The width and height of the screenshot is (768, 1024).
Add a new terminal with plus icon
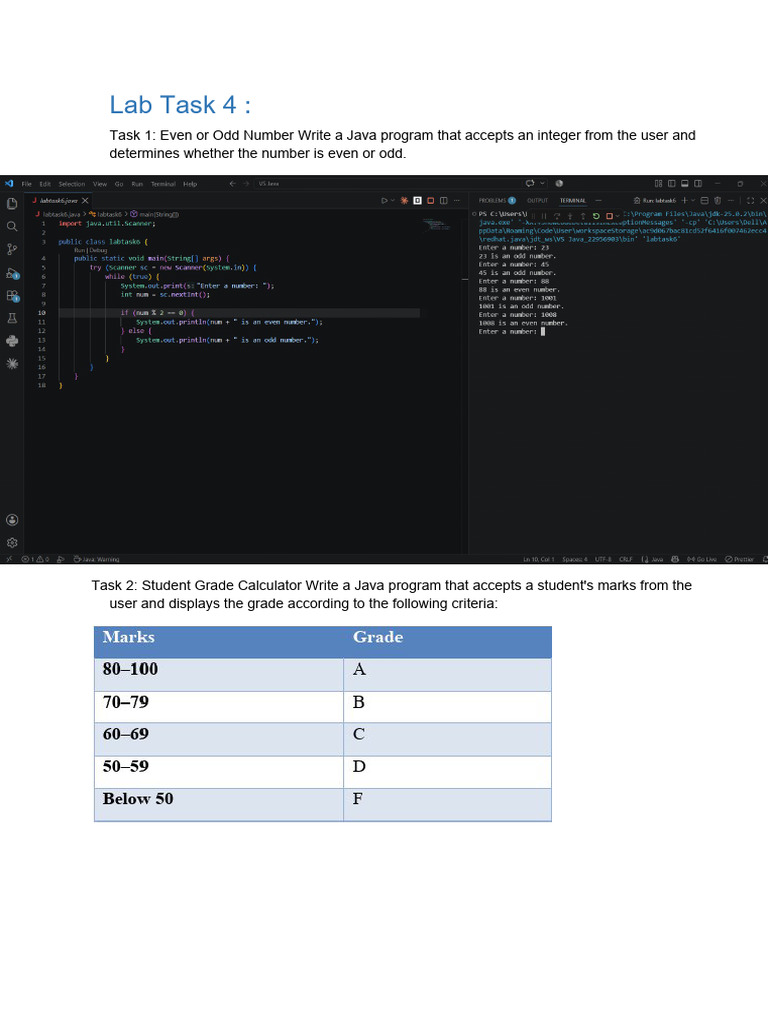click(x=684, y=200)
